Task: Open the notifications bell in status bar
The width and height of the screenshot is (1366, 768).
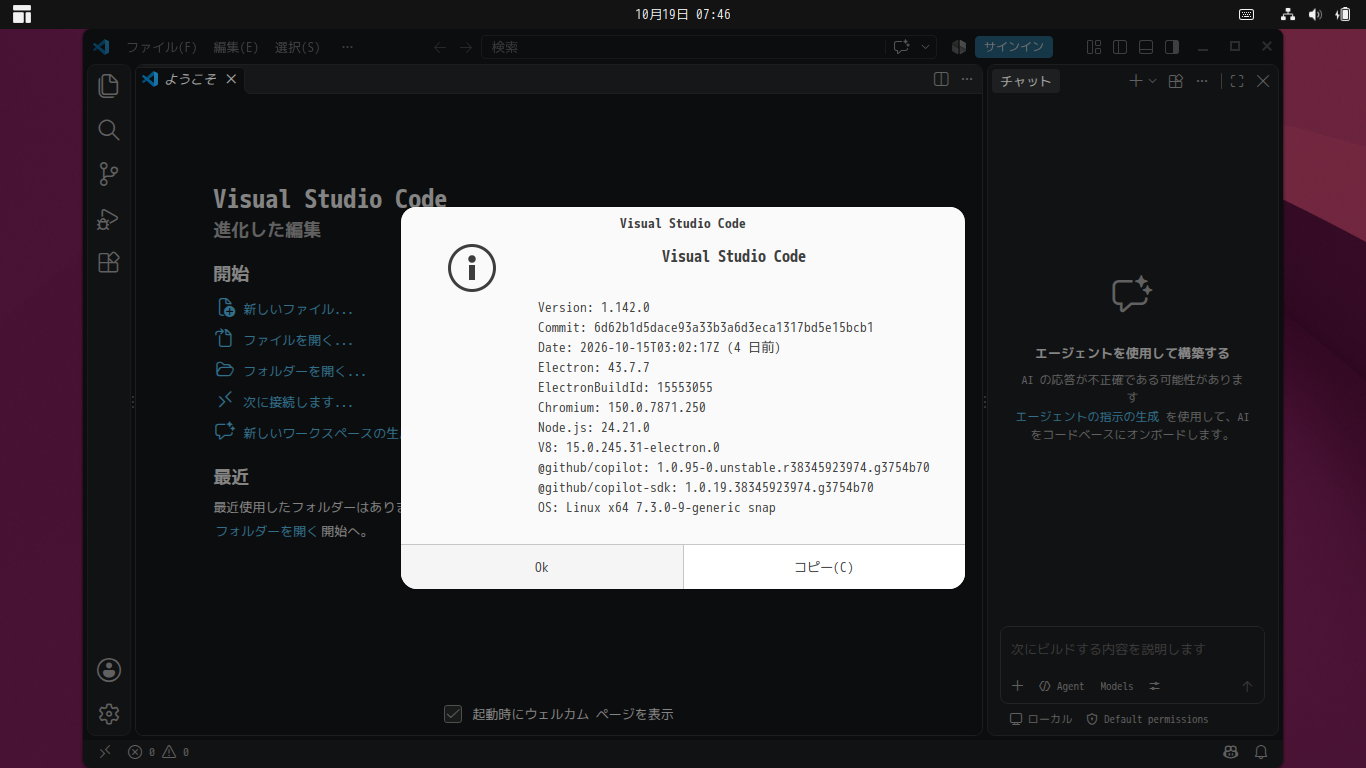Action: point(1262,752)
